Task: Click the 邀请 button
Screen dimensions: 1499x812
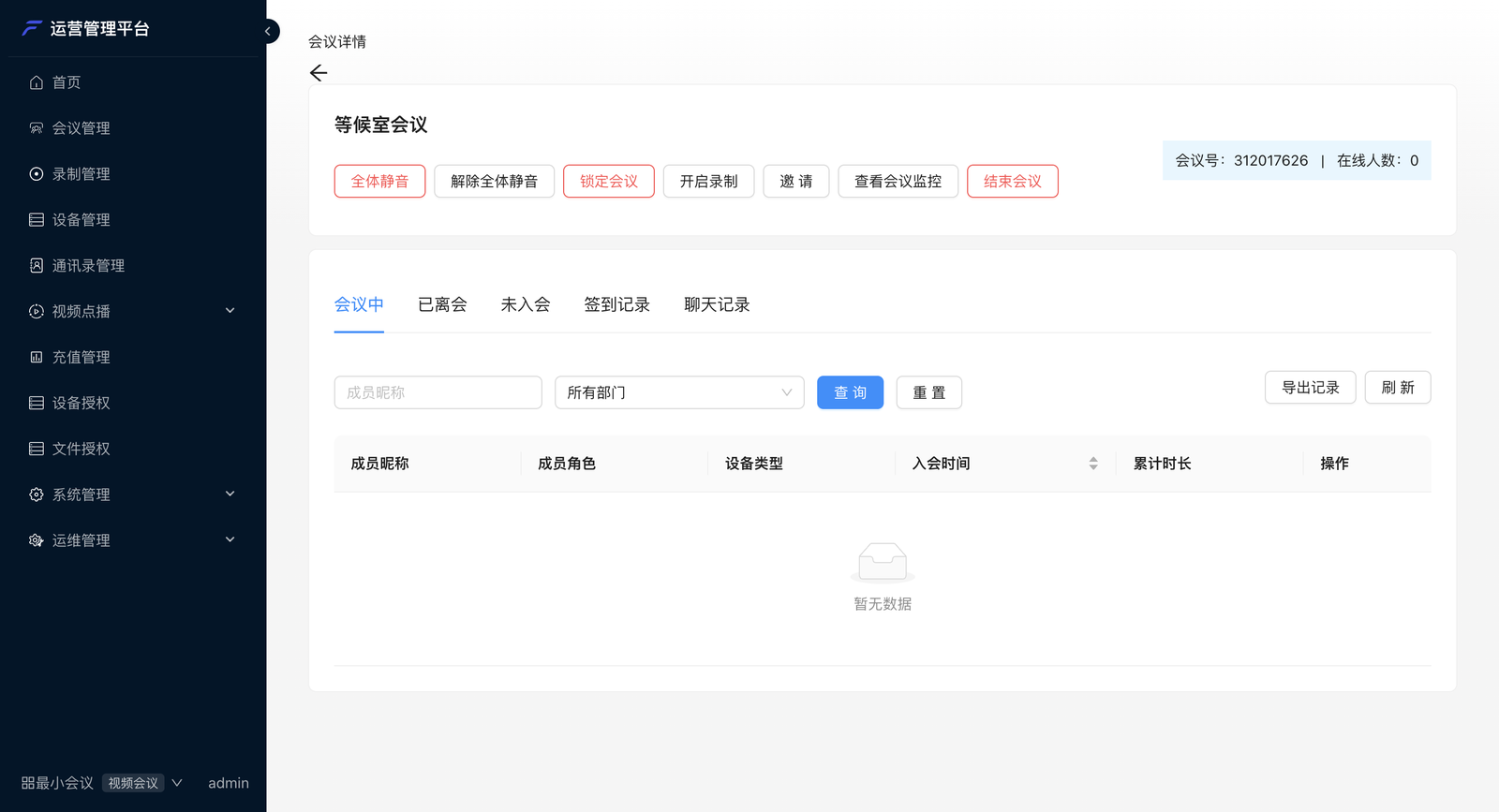Action: coord(796,182)
